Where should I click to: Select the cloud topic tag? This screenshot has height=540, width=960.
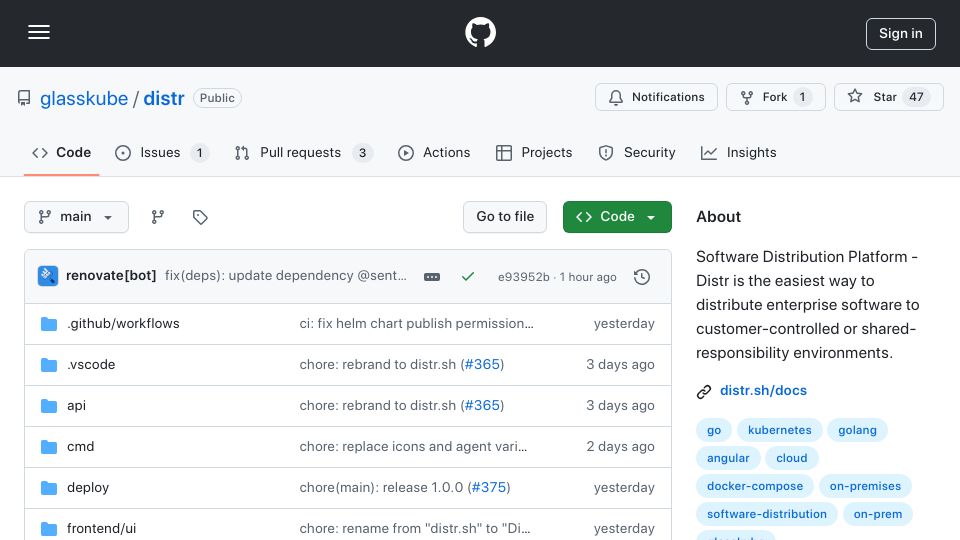[x=792, y=458]
